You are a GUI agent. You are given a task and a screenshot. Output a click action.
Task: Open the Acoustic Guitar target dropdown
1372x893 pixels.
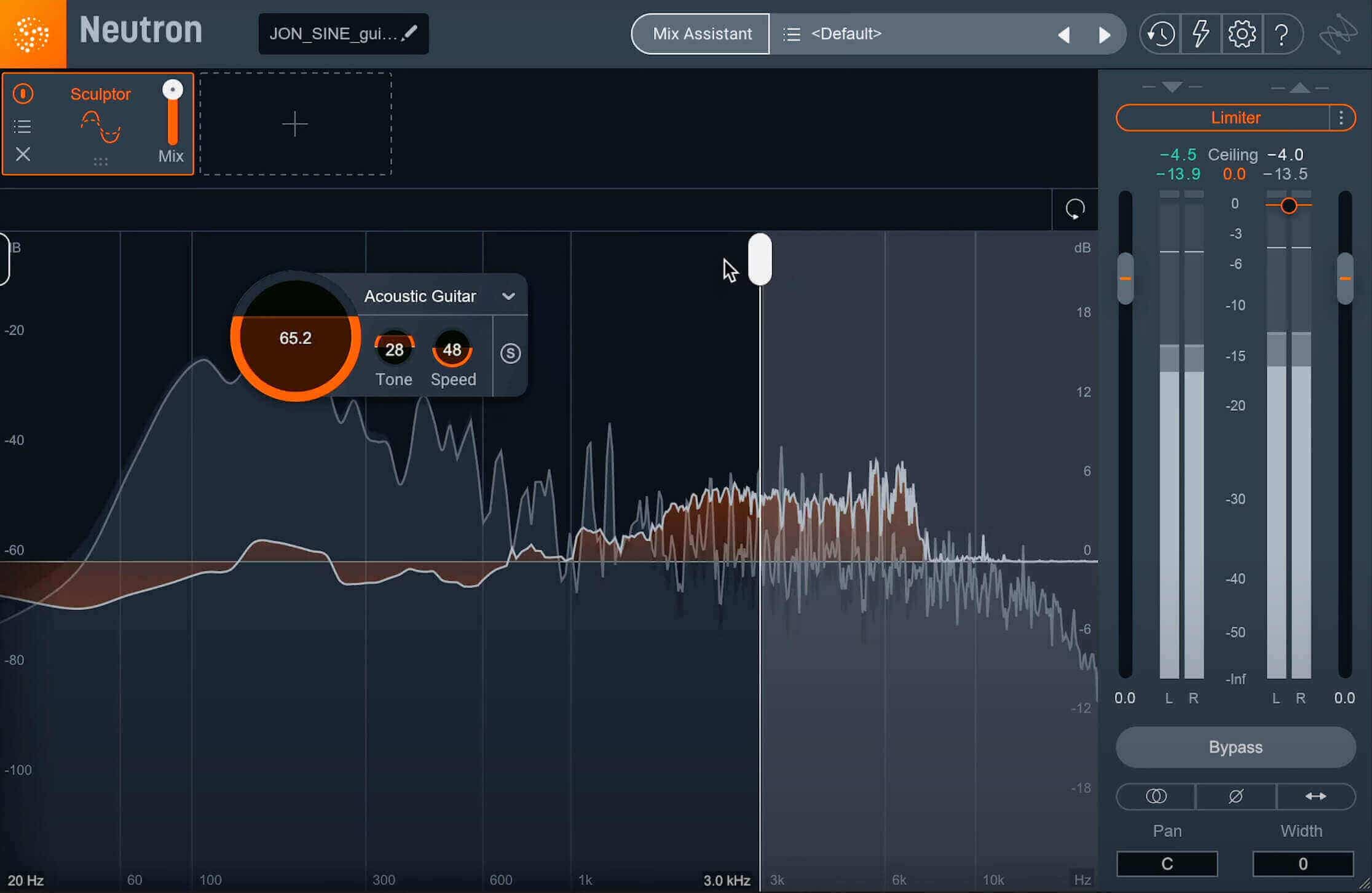[x=440, y=296]
